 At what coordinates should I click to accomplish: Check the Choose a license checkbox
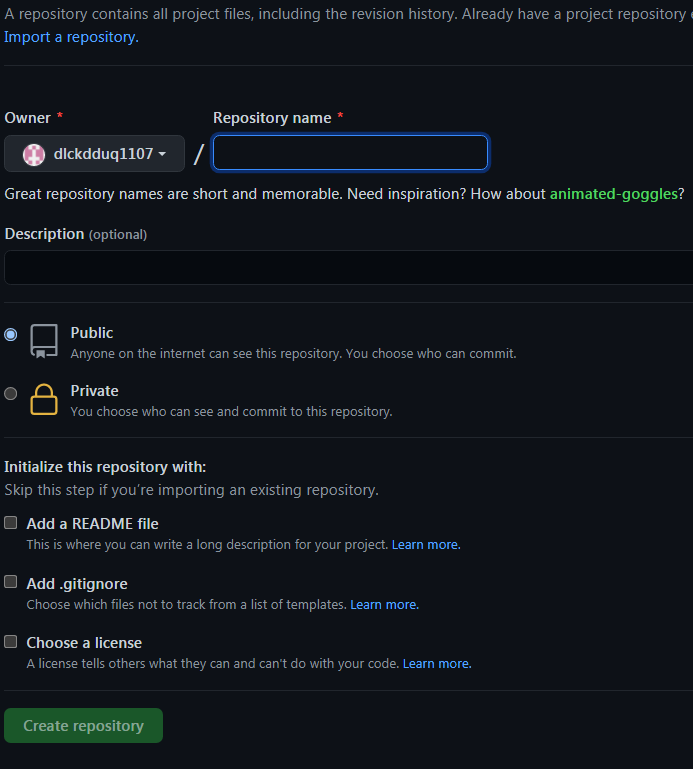tap(11, 641)
